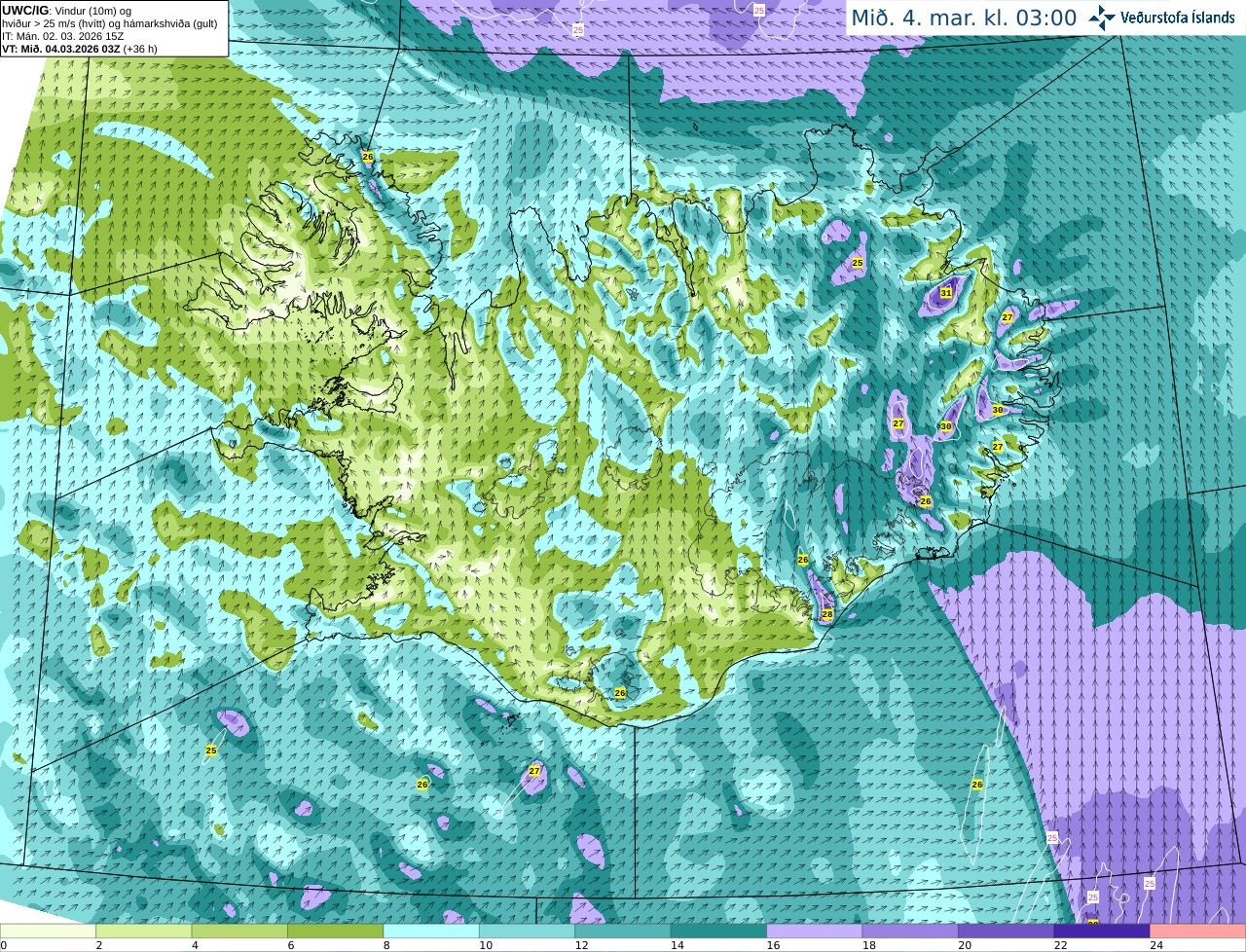Click the pale yellow 0–2 m/s legend swatch
1246x952 pixels.
[x=48, y=931]
